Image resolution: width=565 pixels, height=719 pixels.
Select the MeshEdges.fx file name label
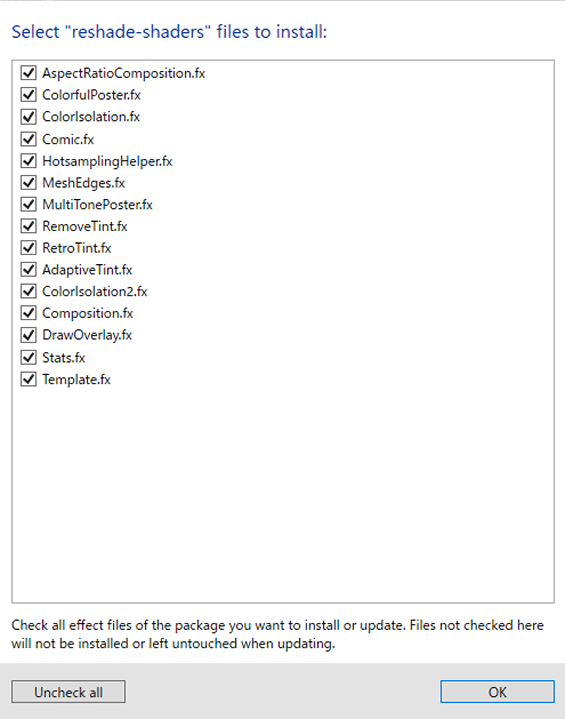(x=83, y=183)
